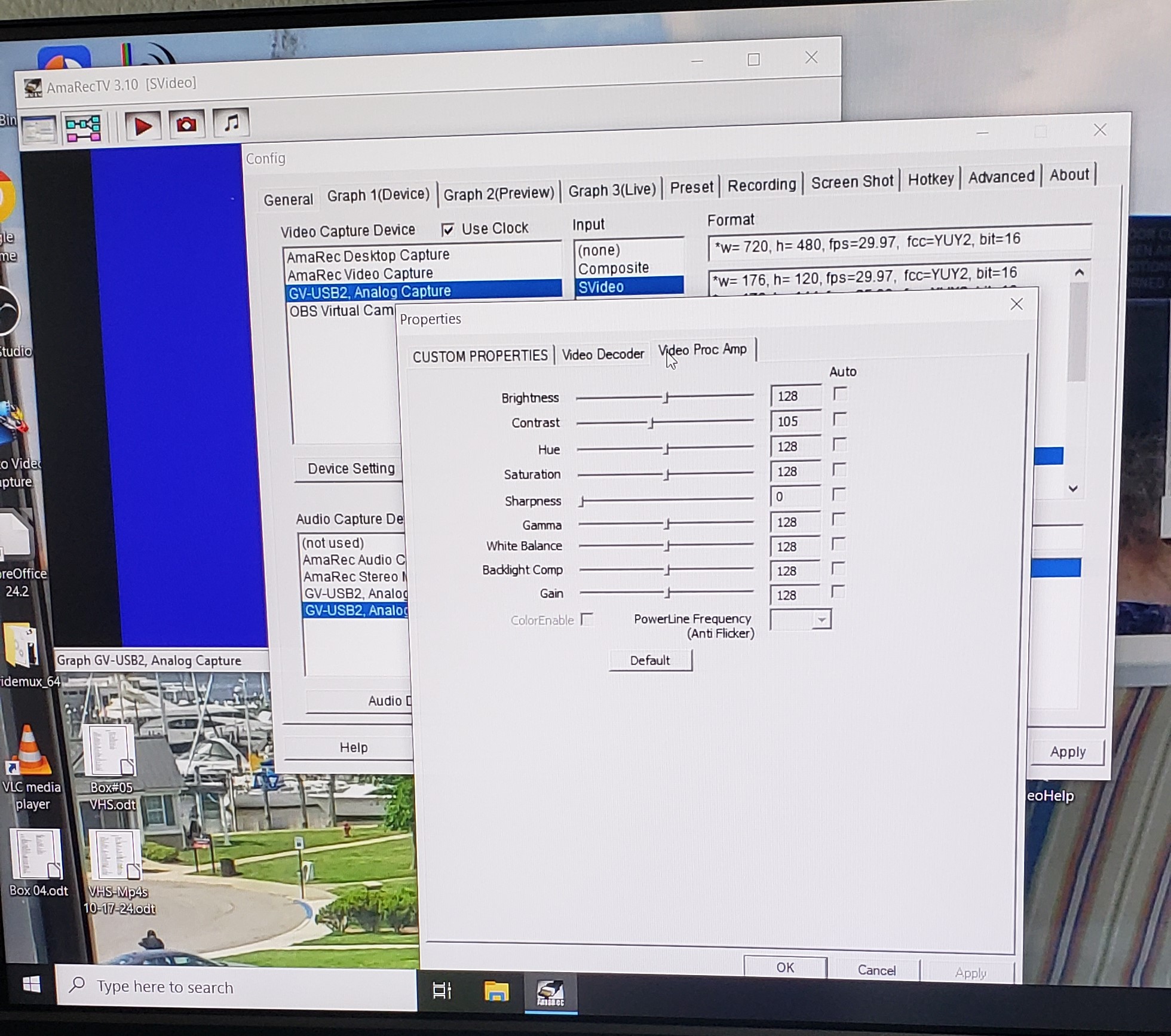The image size is (1171, 1036).
Task: Click the Brightness slider
Action: click(x=664, y=397)
